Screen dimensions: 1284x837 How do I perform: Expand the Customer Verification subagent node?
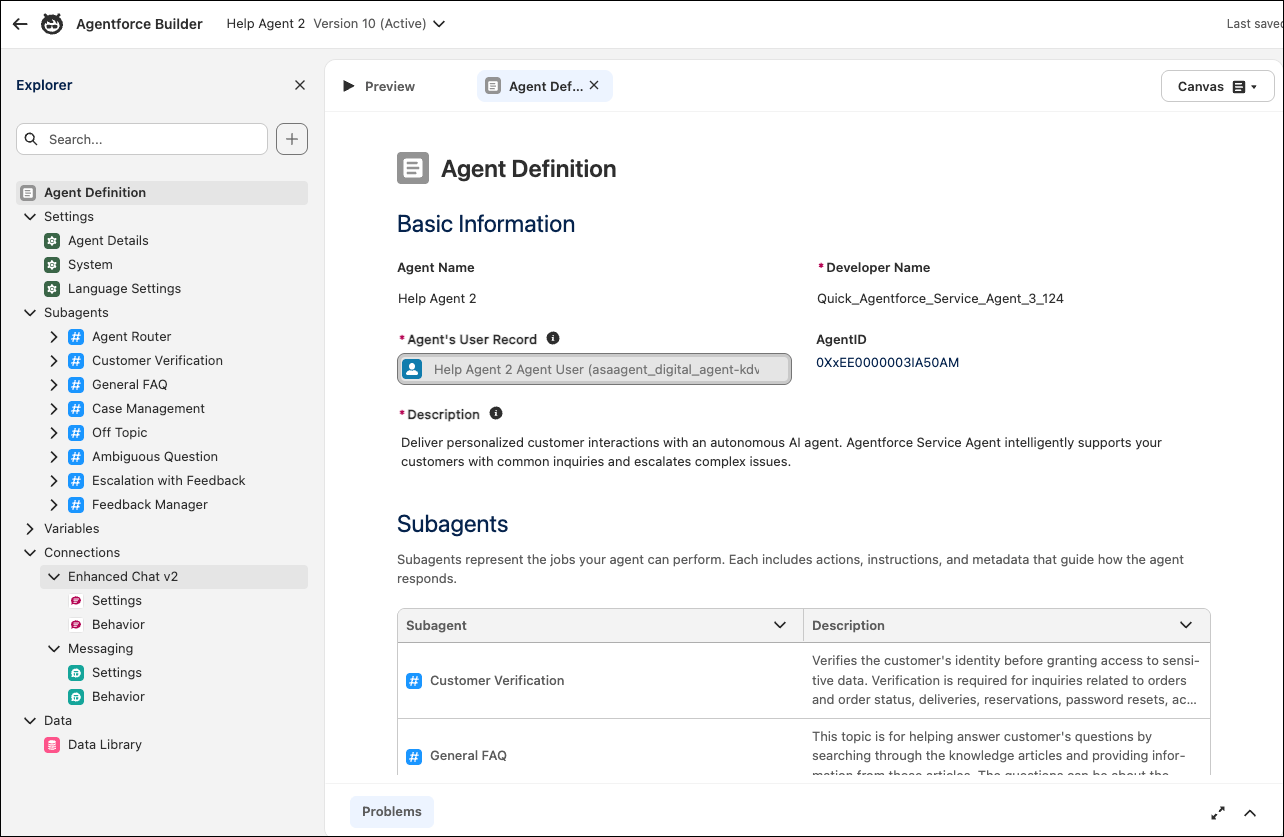(x=54, y=361)
